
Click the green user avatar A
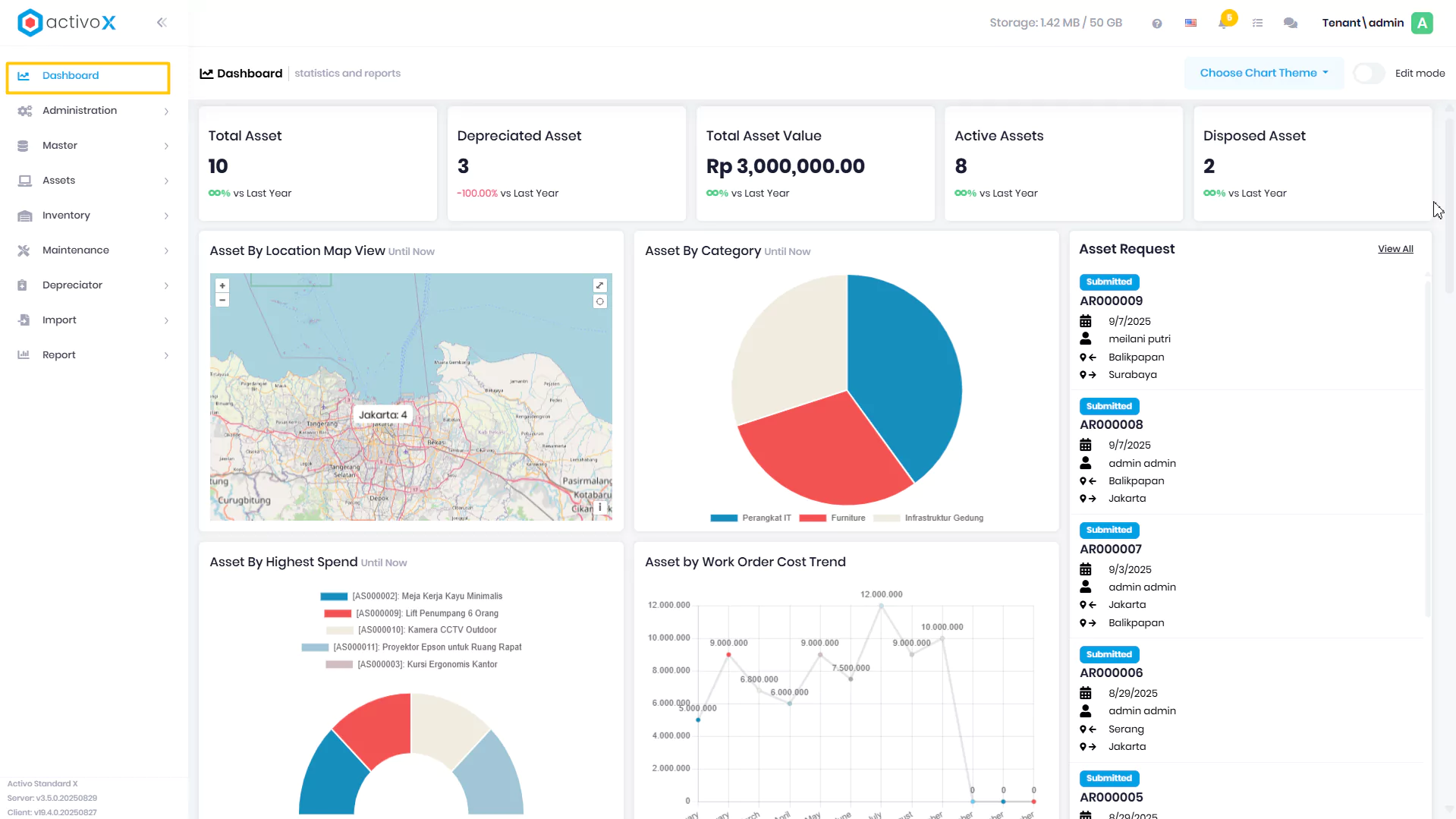[1423, 23]
